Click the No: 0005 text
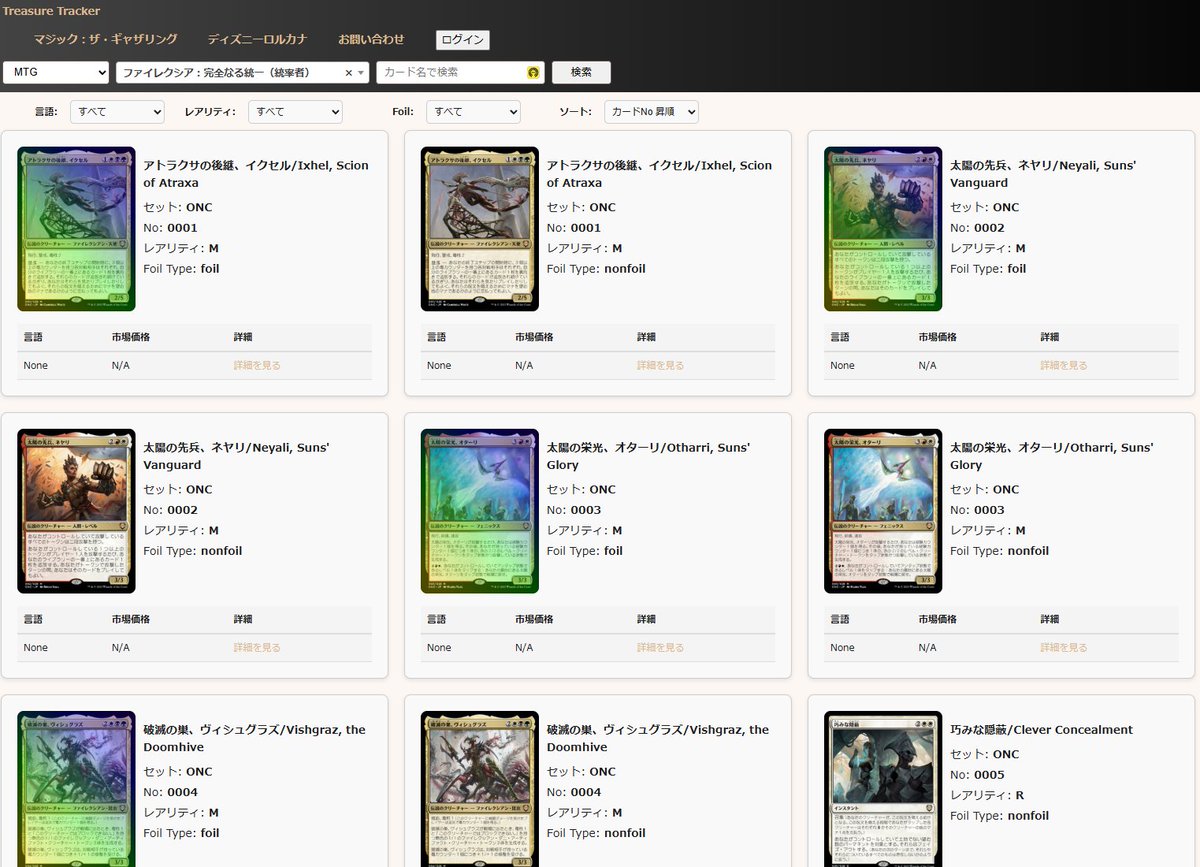 click(977, 775)
